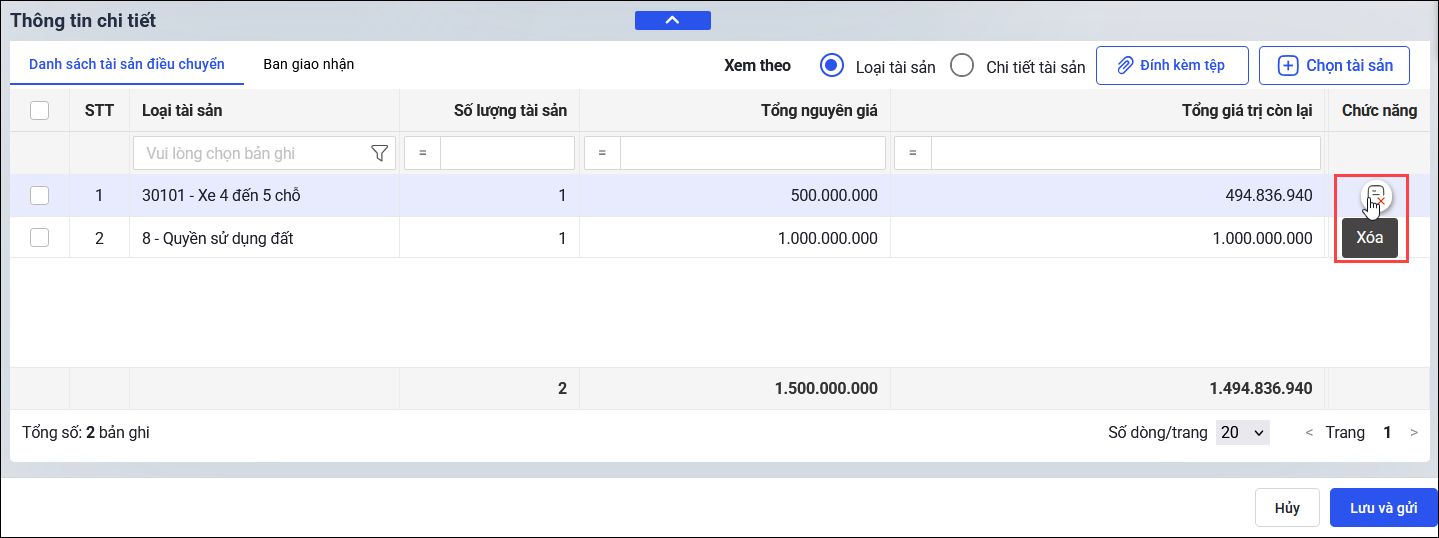Click the Lưu và gửi button

click(1383, 508)
